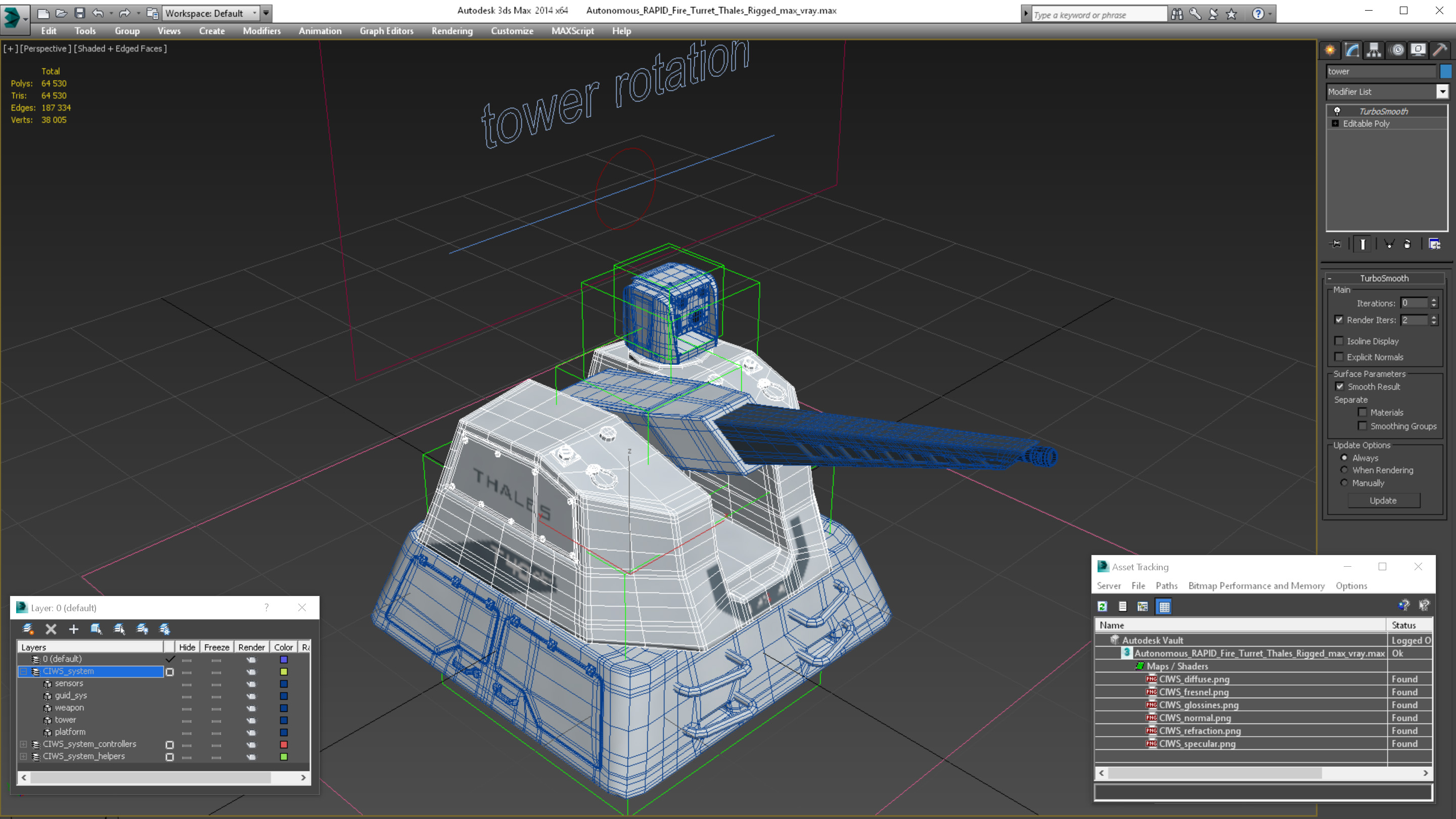
Task: Click Make Unique icon under modifier stack
Action: tap(1389, 244)
